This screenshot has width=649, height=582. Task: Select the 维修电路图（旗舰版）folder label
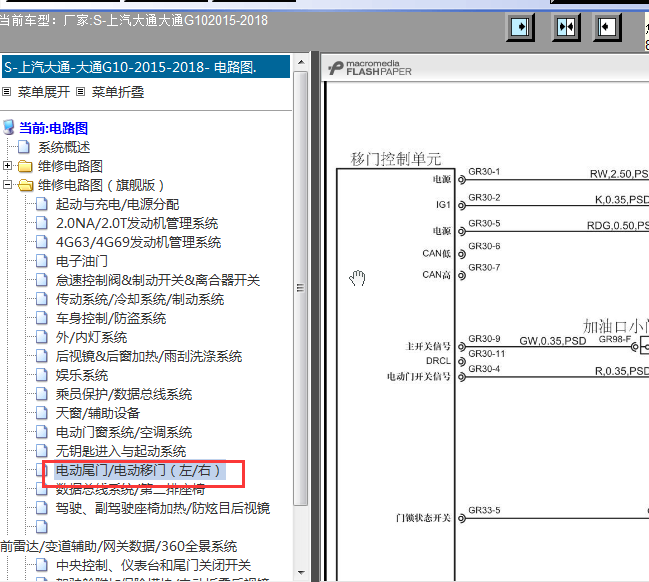tap(101, 185)
